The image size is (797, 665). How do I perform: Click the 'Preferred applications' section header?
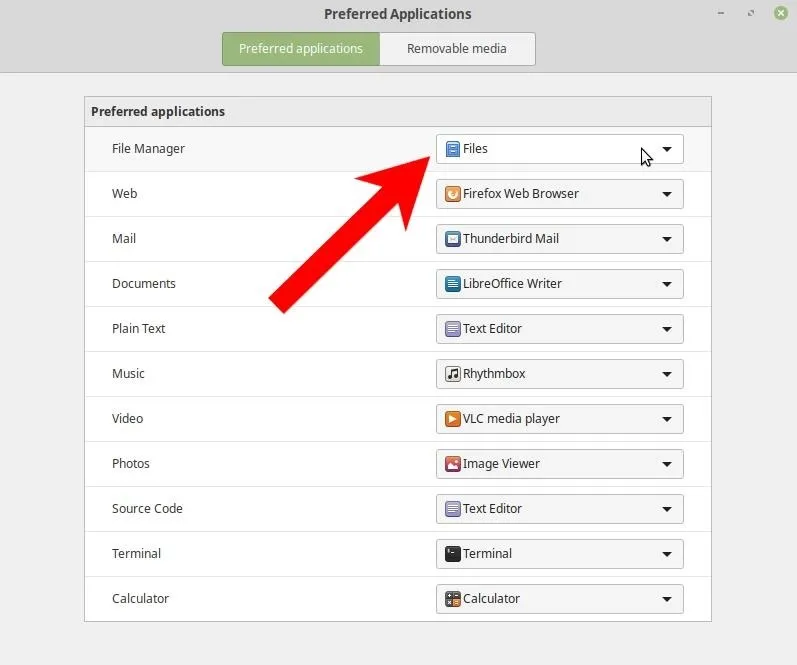pos(158,111)
